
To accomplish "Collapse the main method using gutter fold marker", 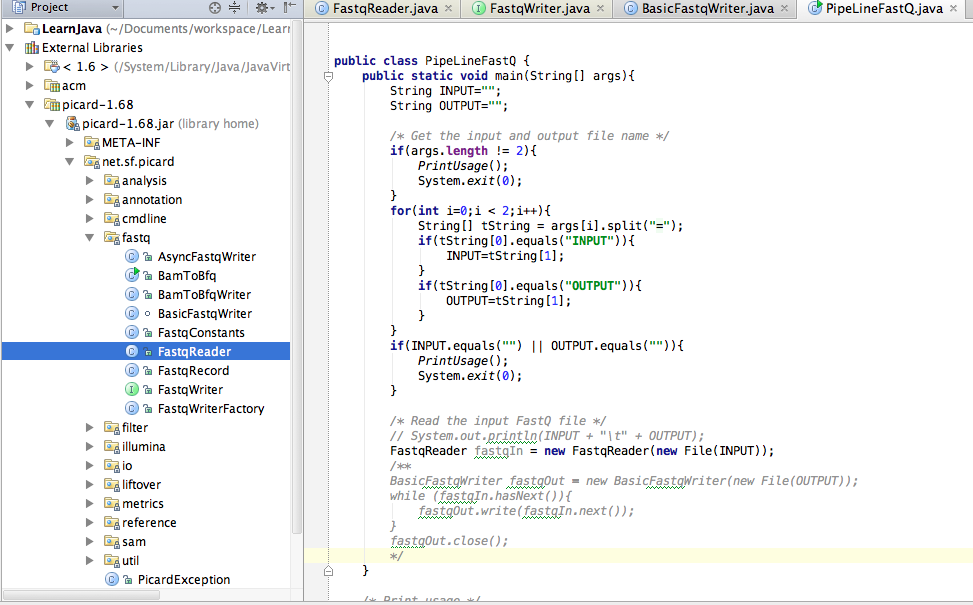I will tap(328, 75).
